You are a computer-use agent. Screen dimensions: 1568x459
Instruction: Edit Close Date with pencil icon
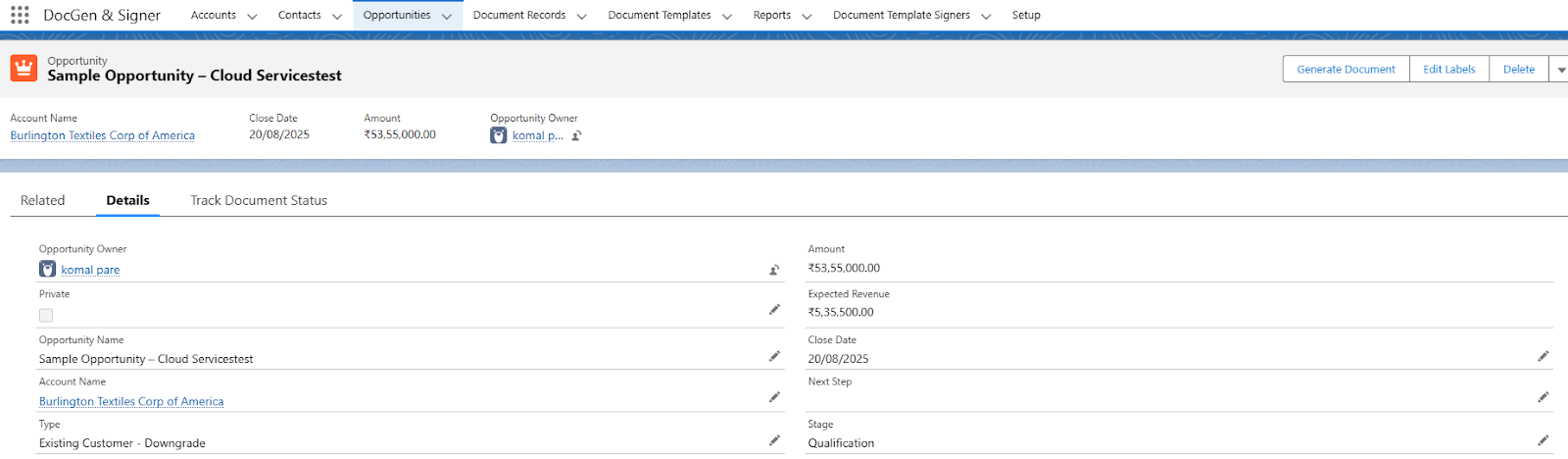pos(1543,356)
